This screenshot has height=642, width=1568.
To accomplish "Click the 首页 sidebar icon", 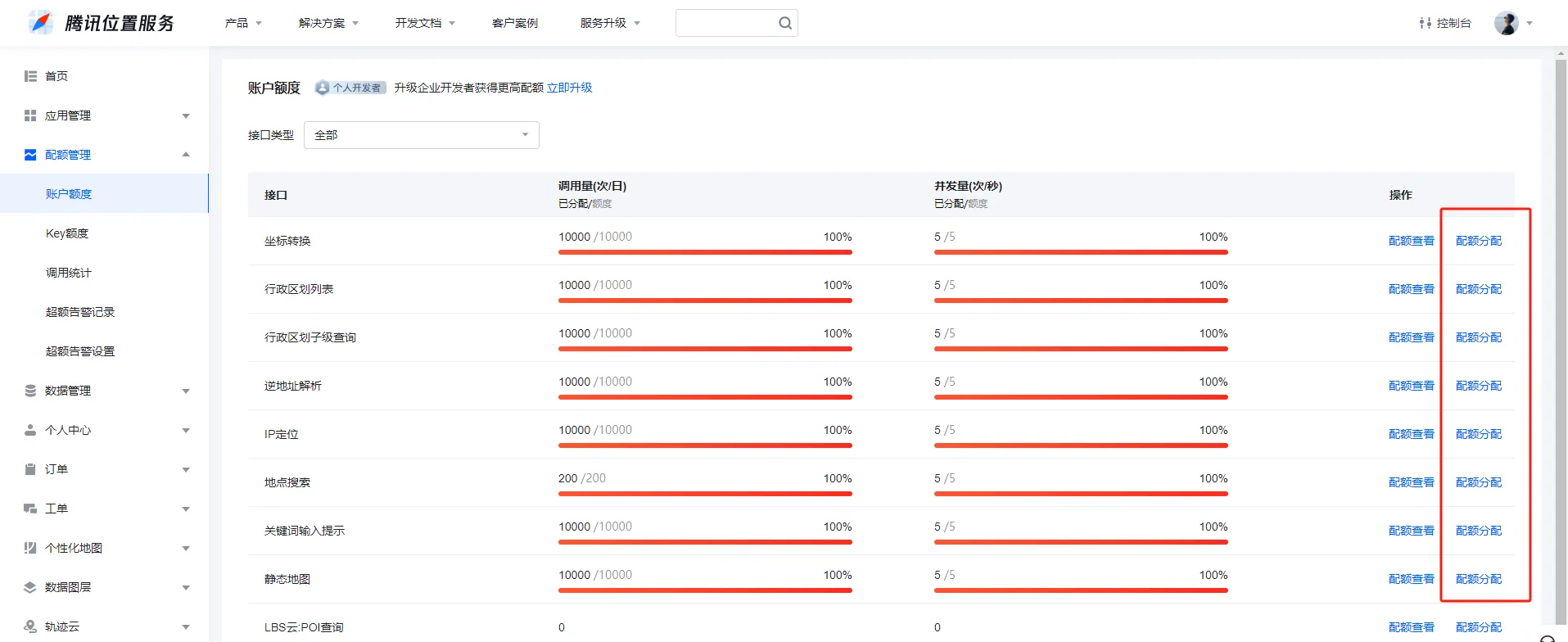I will (x=30, y=76).
